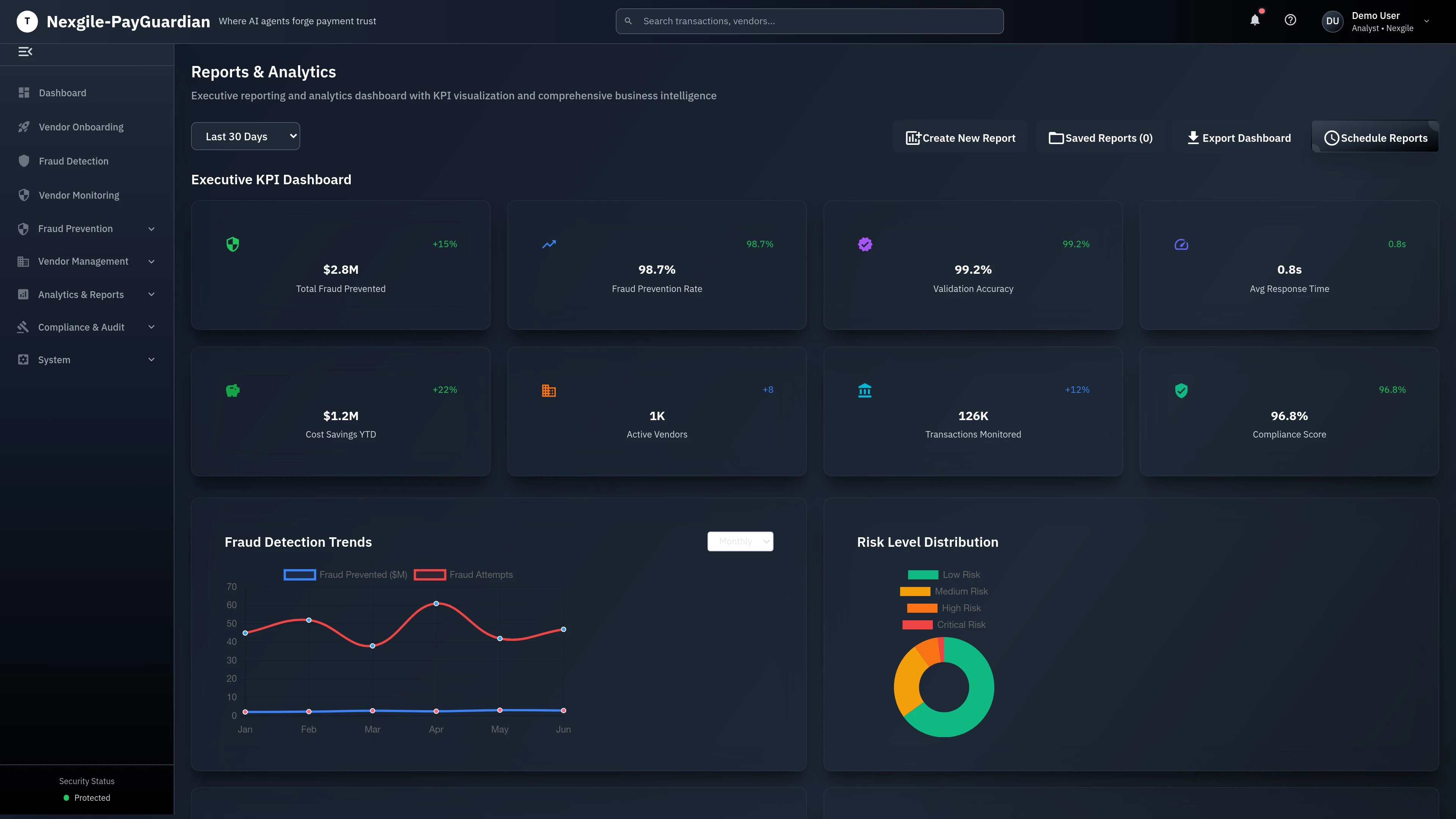This screenshot has height=819, width=1456.
Task: Toggle Fraud Prevented legend in trends chart
Action: click(x=345, y=574)
